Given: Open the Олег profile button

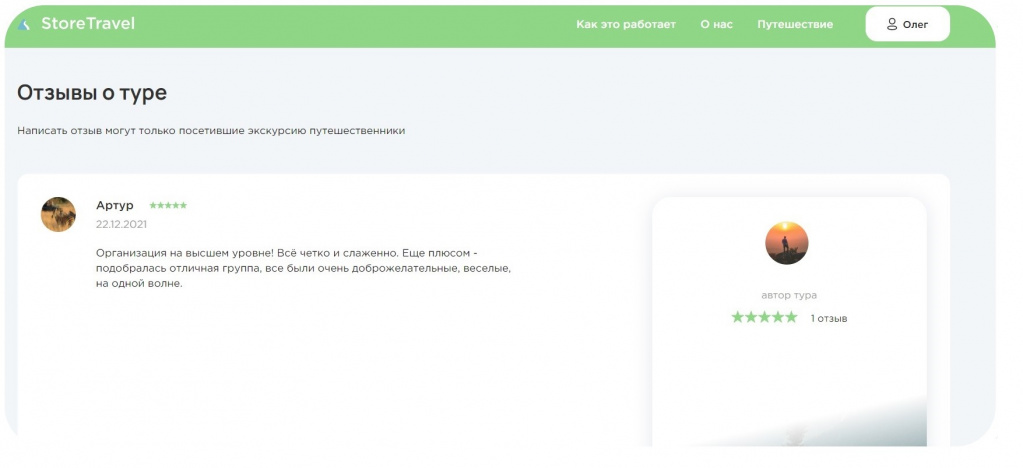Looking at the screenshot, I should (x=908, y=24).
